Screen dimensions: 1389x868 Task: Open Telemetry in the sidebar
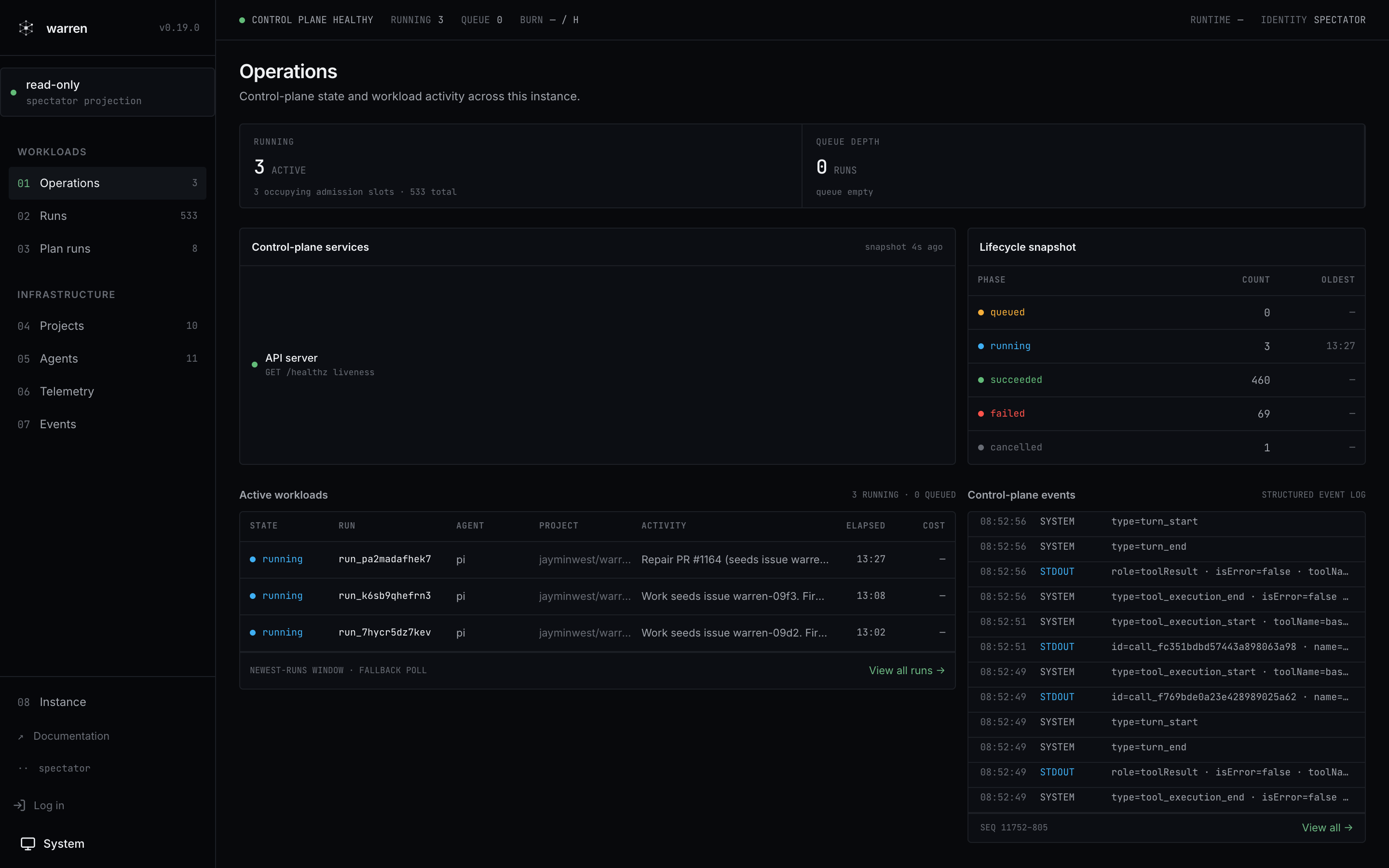point(108,391)
